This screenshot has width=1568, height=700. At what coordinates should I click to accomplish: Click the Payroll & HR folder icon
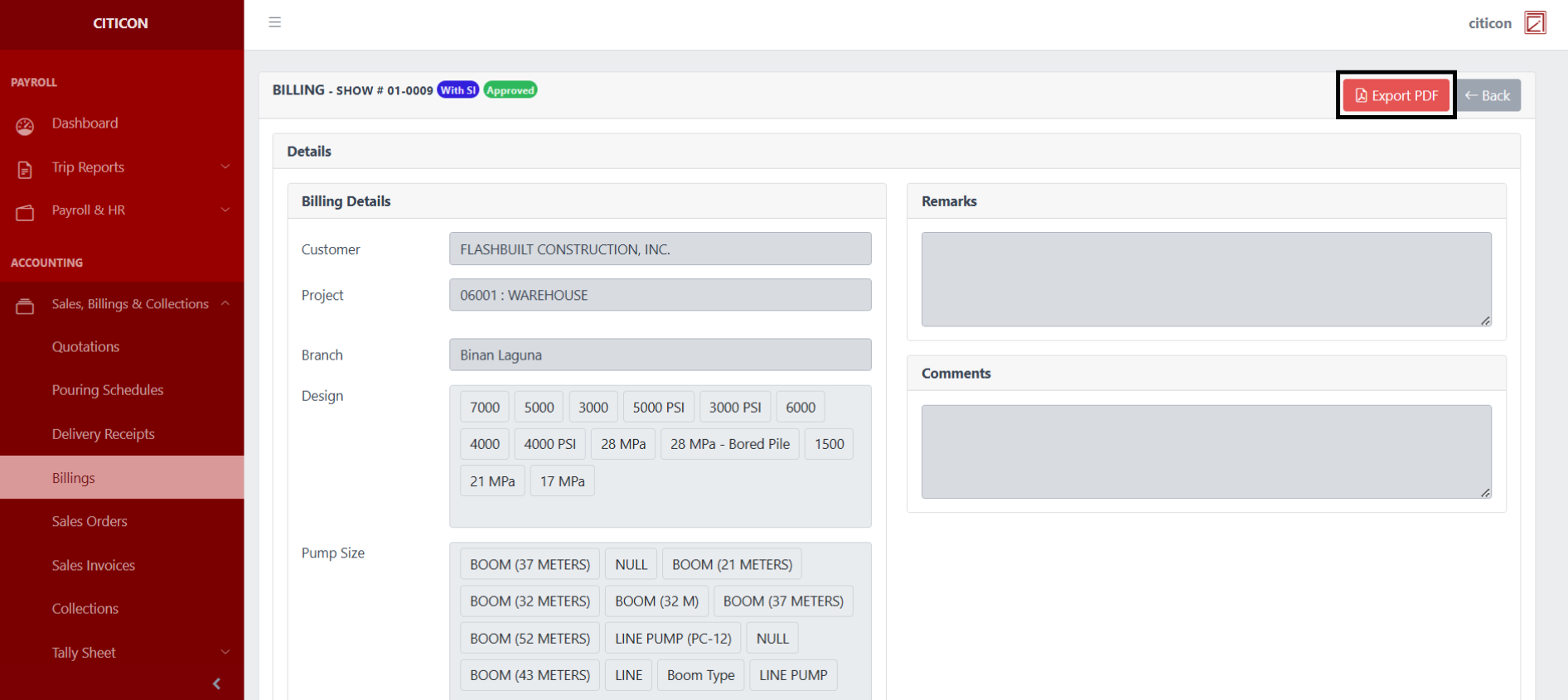[25, 212]
